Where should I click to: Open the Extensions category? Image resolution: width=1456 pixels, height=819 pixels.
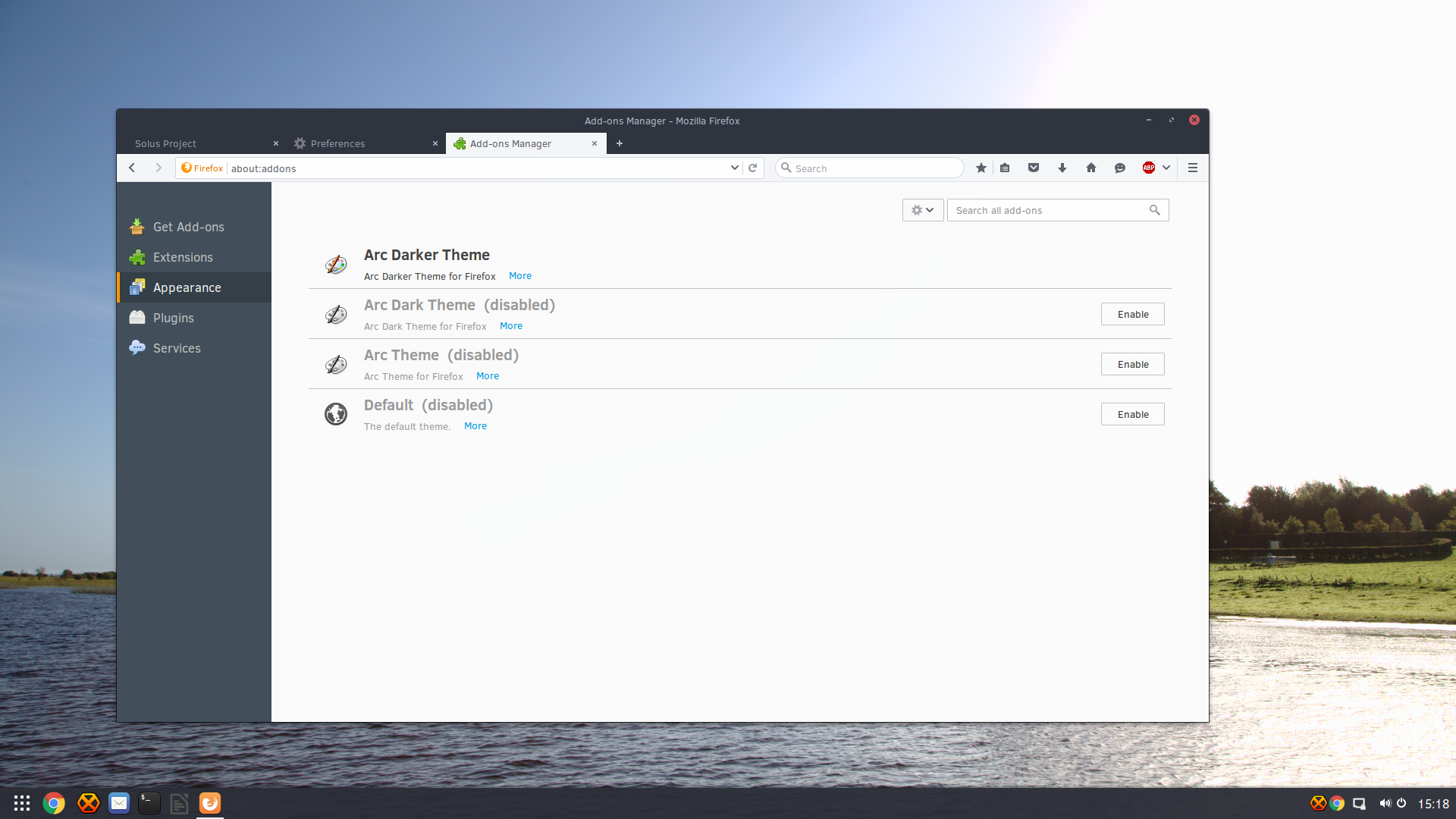pos(194,257)
